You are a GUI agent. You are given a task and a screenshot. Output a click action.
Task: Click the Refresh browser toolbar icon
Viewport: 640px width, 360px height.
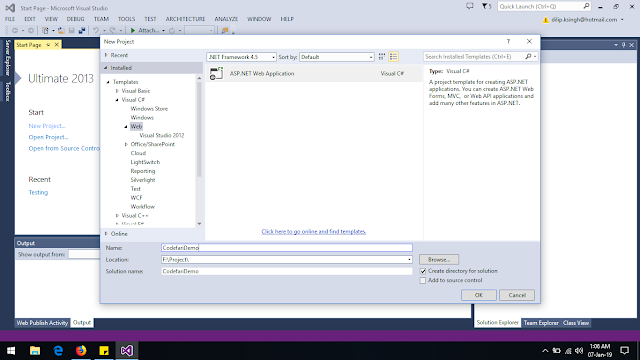(x=172, y=31)
